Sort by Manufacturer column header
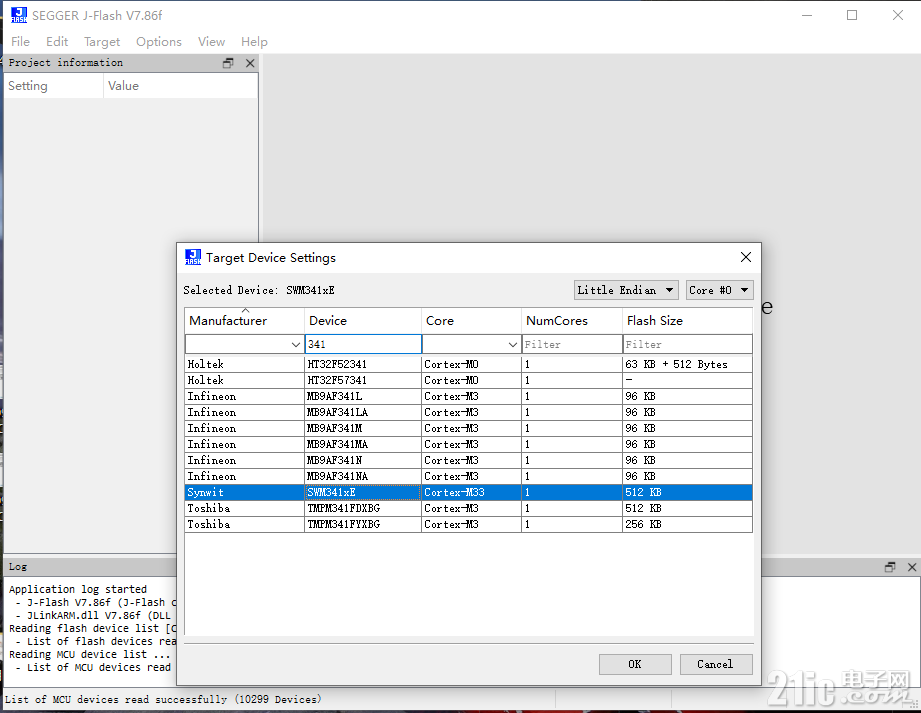The image size is (921, 713). point(244,321)
